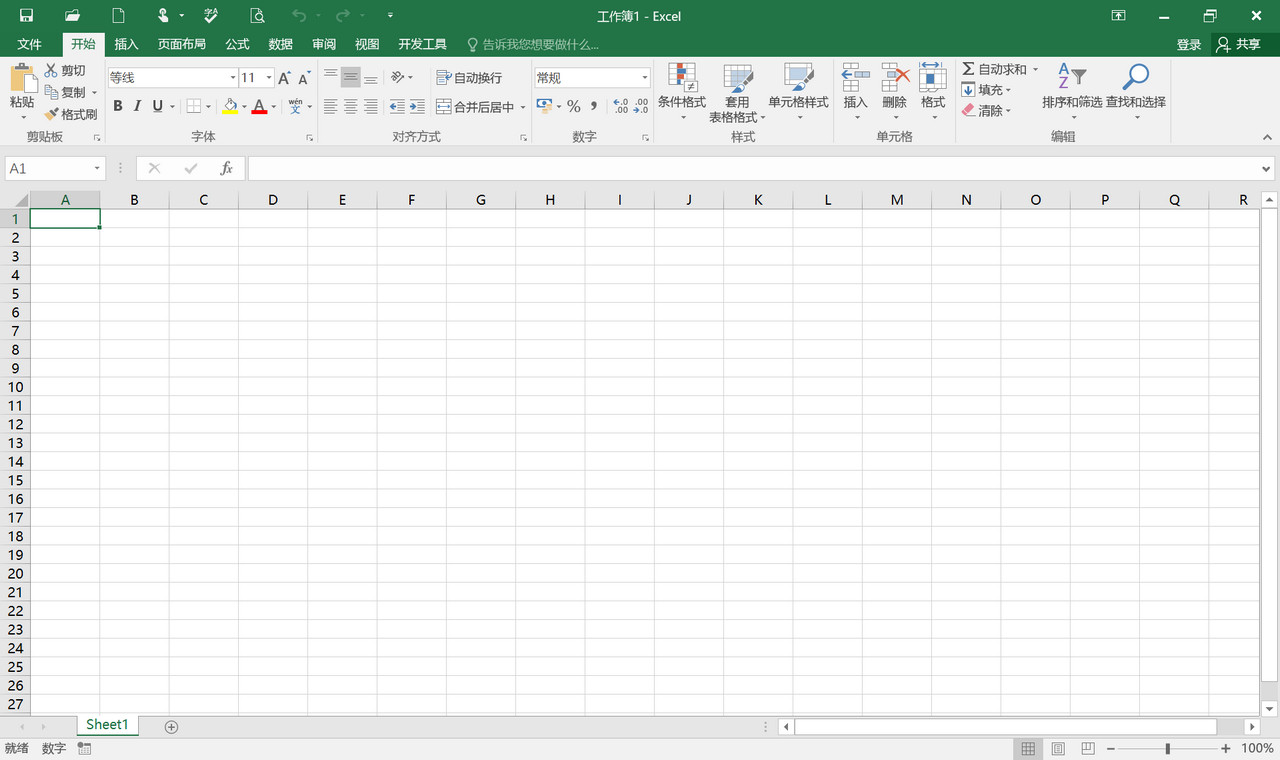Switch to the Data (数据) tab
This screenshot has width=1280, height=760.
[281, 44]
